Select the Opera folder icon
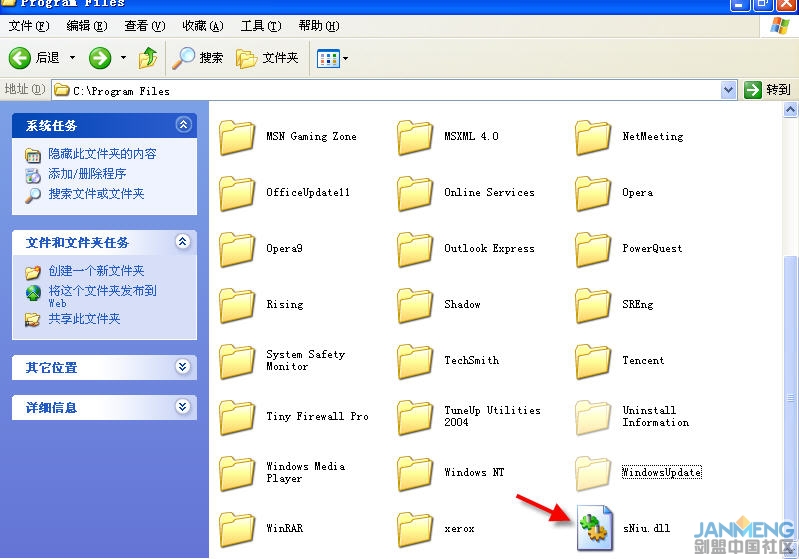 (x=593, y=194)
